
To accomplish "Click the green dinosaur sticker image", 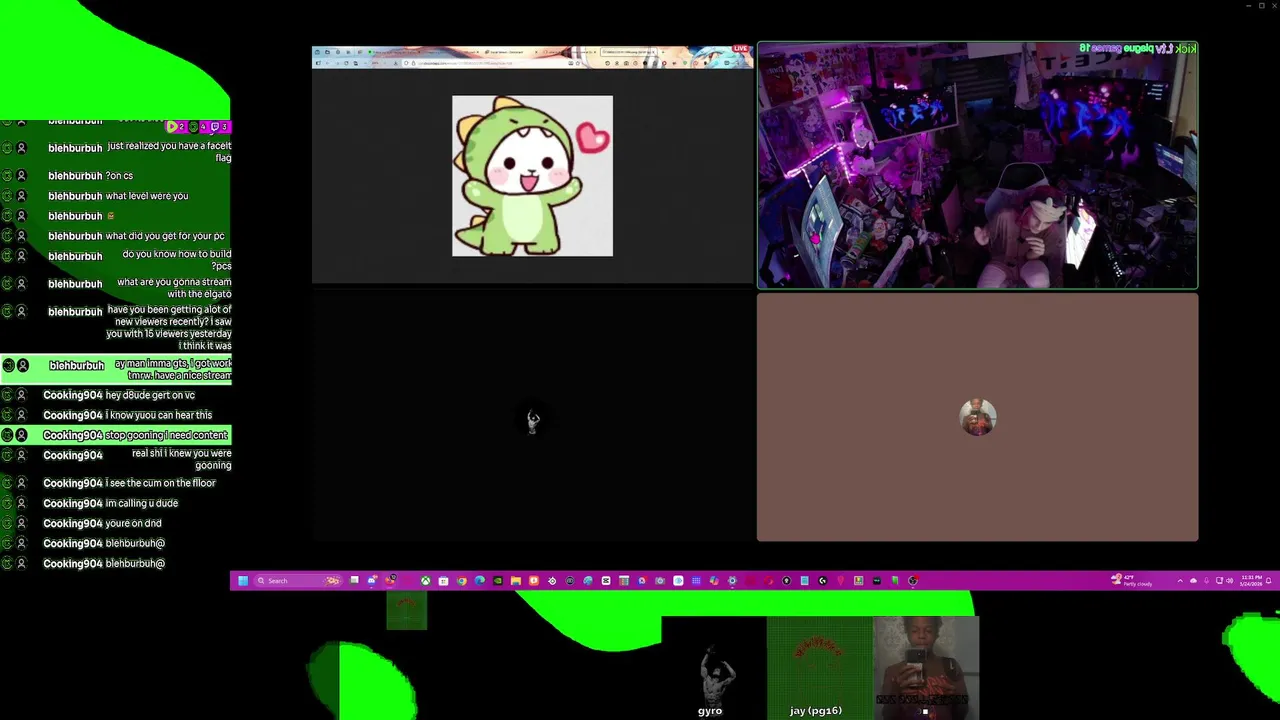I will tap(532, 176).
